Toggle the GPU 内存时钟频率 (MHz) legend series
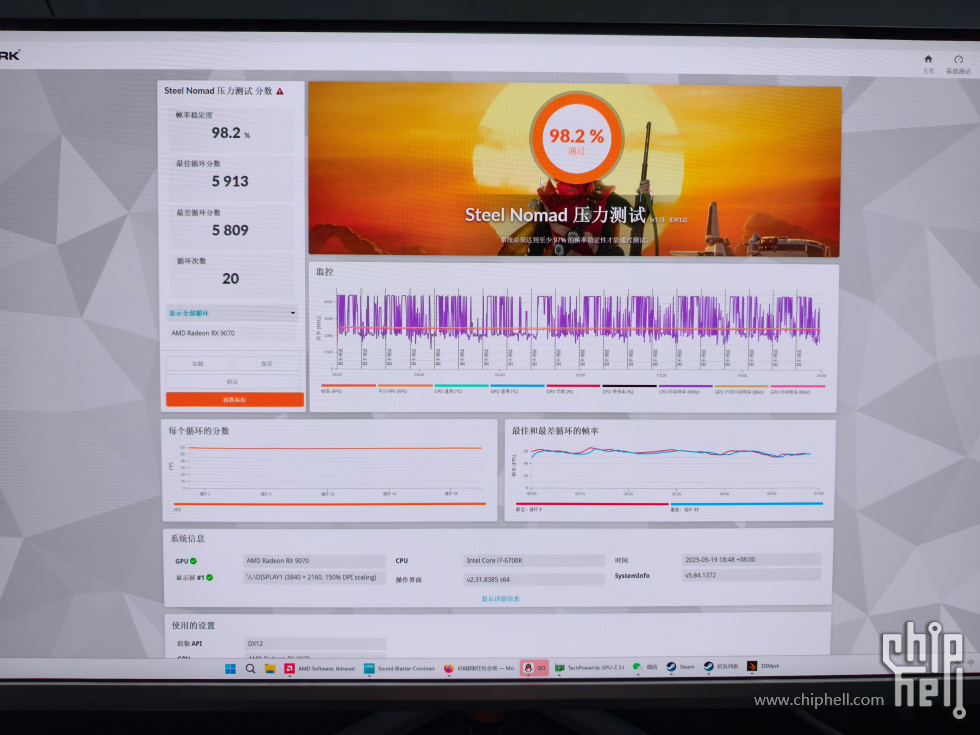The width and height of the screenshot is (980, 735). click(741, 389)
